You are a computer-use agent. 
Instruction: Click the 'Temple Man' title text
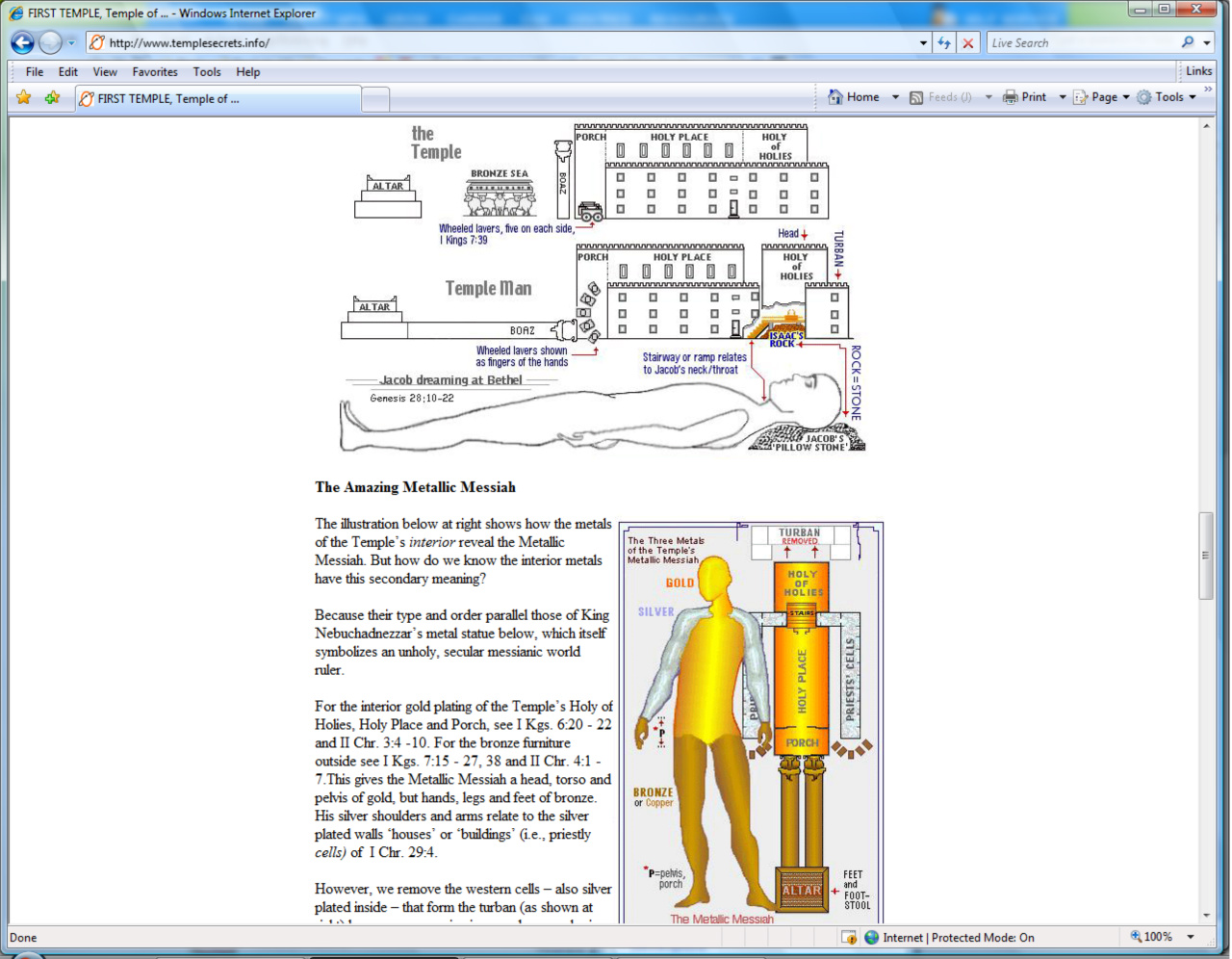tap(488, 288)
